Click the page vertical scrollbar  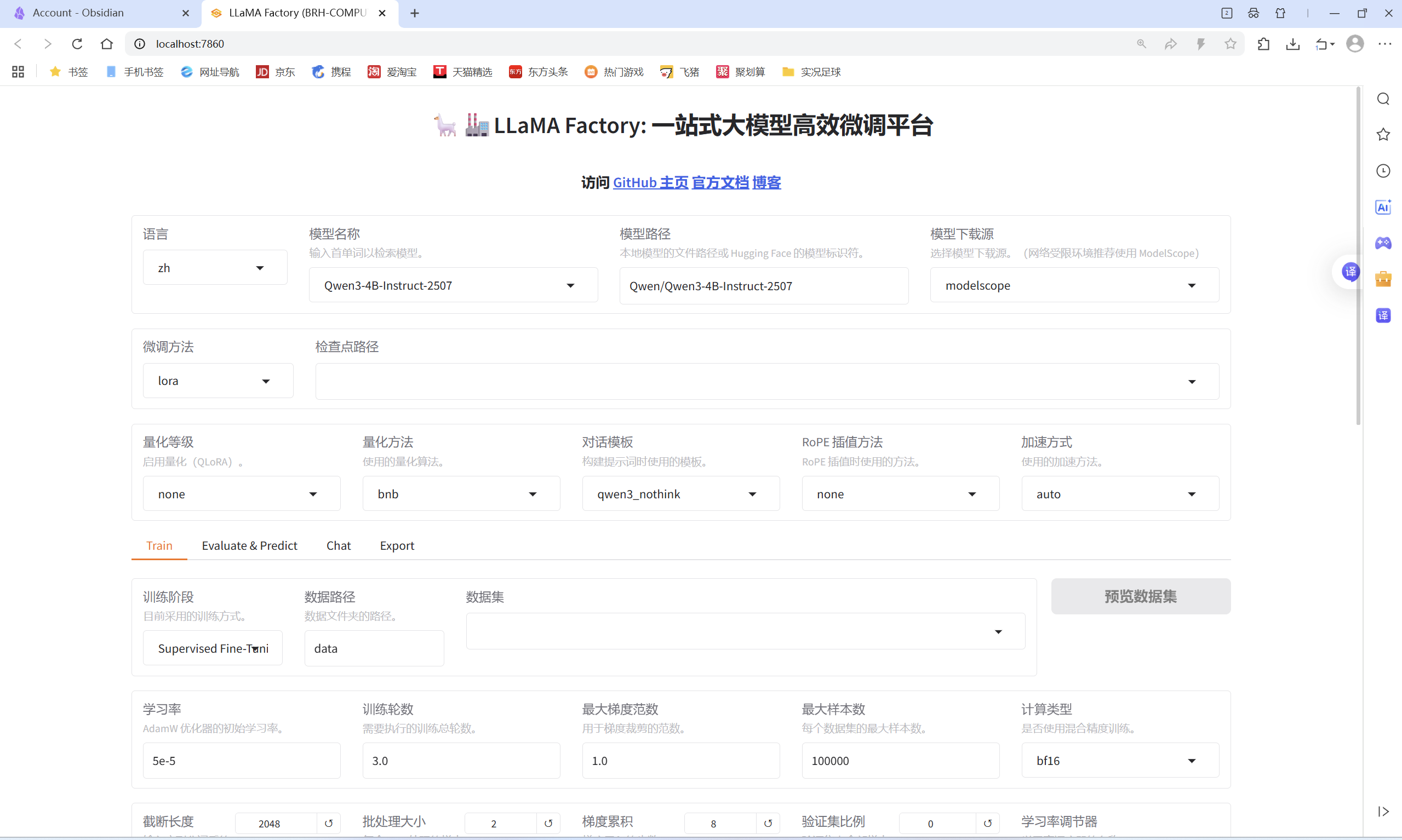pos(1358,255)
